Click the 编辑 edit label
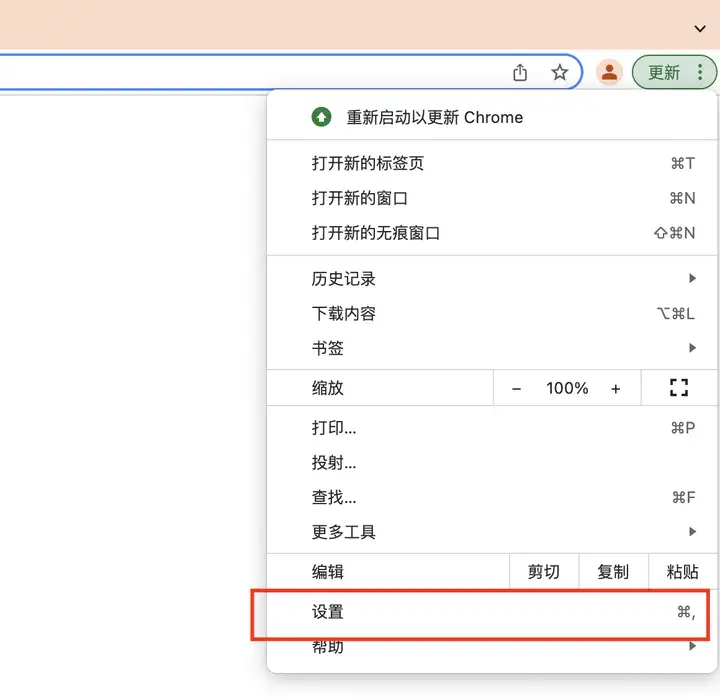 click(x=327, y=572)
